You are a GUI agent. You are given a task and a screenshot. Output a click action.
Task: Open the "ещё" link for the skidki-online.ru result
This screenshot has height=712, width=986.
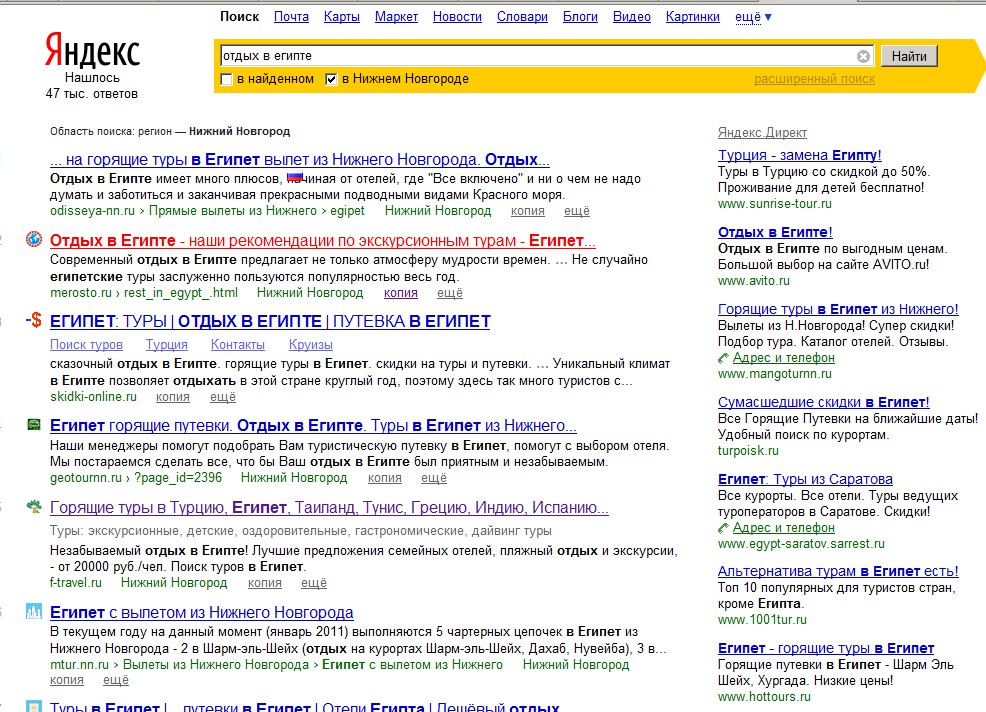click(223, 397)
